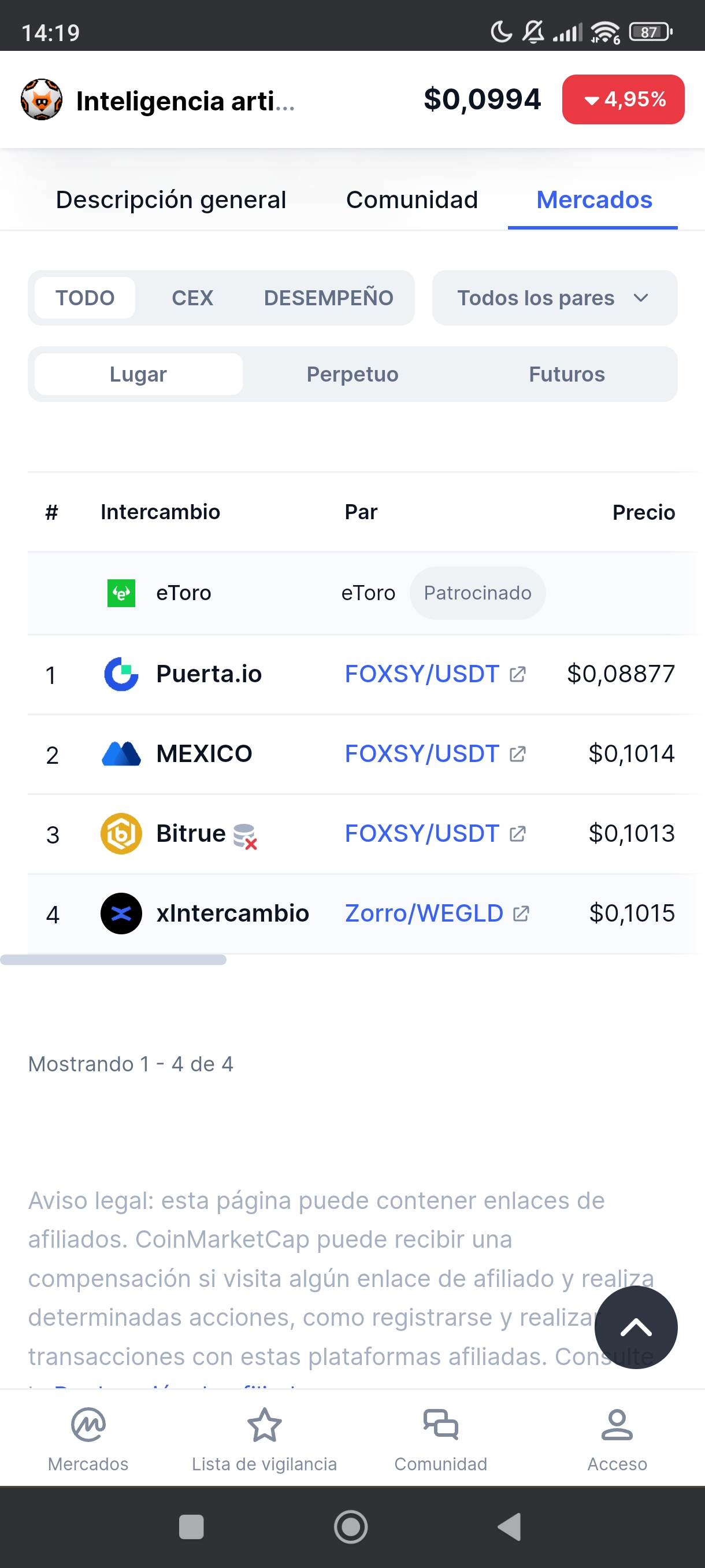Tap the xIntercambio exchange logo
The width and height of the screenshot is (705, 1568).
click(121, 913)
